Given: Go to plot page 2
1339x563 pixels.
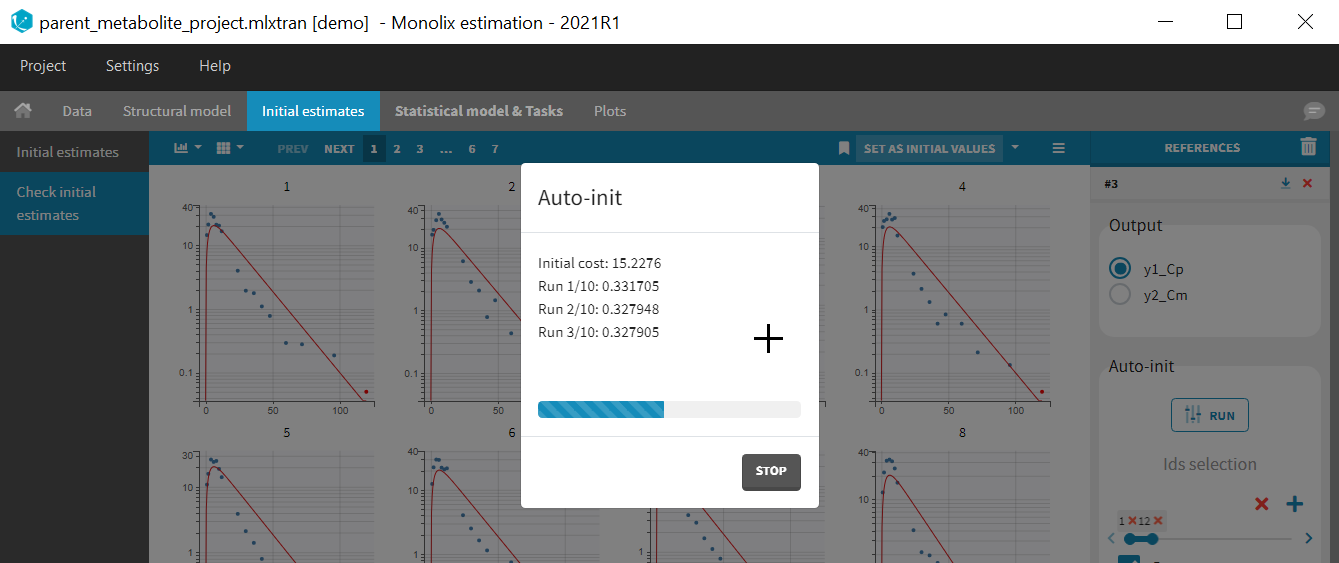Looking at the screenshot, I should pos(396,148).
